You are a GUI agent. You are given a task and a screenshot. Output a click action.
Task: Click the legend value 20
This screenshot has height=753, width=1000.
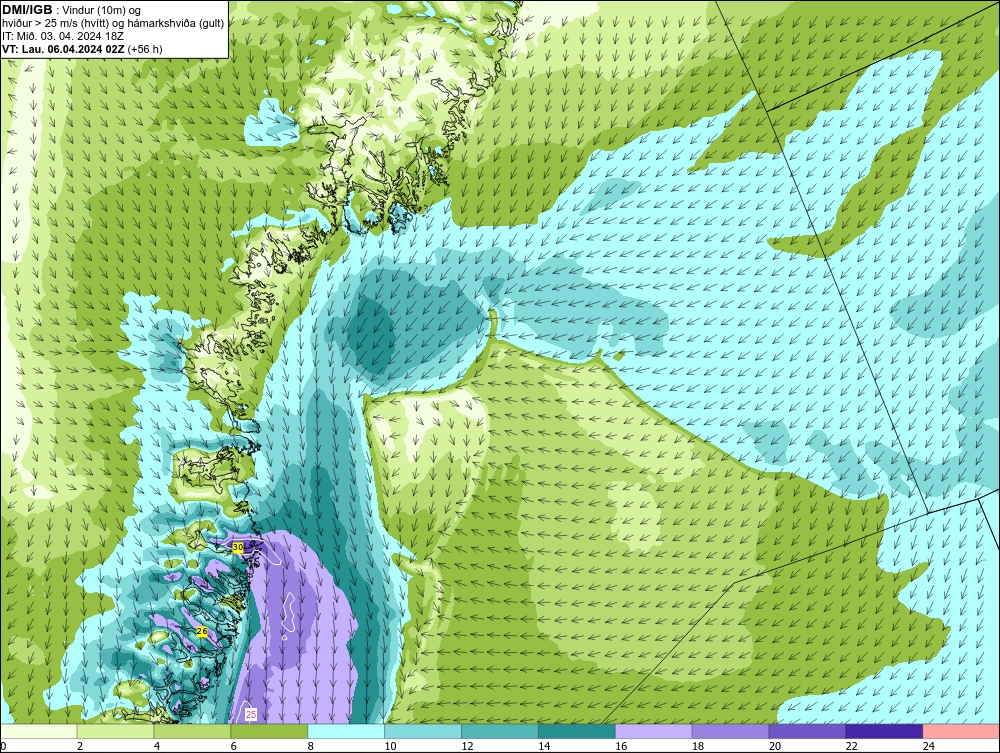pyautogui.click(x=775, y=746)
